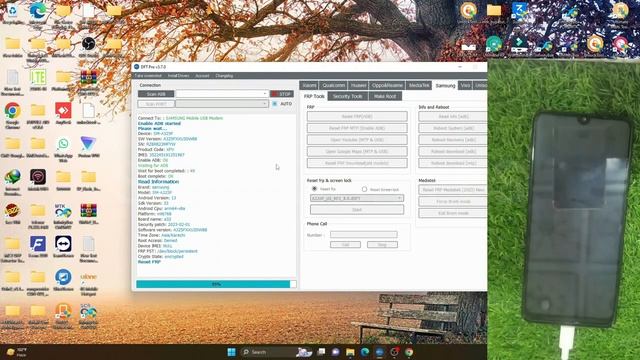Open Google Chrome from the taskbar
Image resolution: width=640 pixels, height=360 pixels.
(x=409, y=352)
